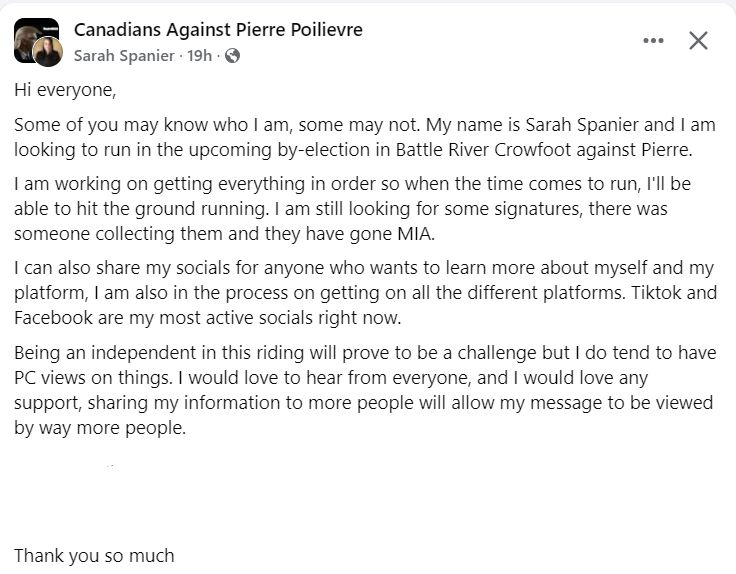Click paragraph beginning 'I am working on getting'
Viewport: 736px width, 574px height.
pos(353,208)
